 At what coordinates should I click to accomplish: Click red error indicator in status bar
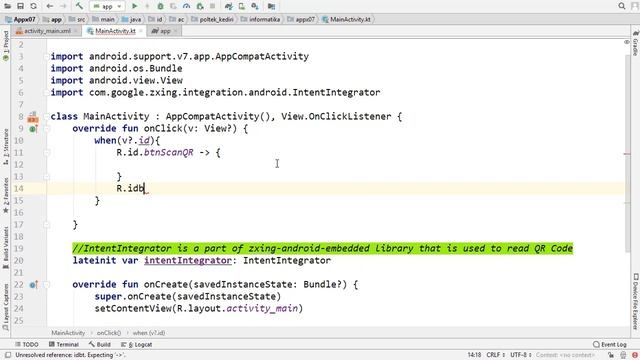click(635, 356)
